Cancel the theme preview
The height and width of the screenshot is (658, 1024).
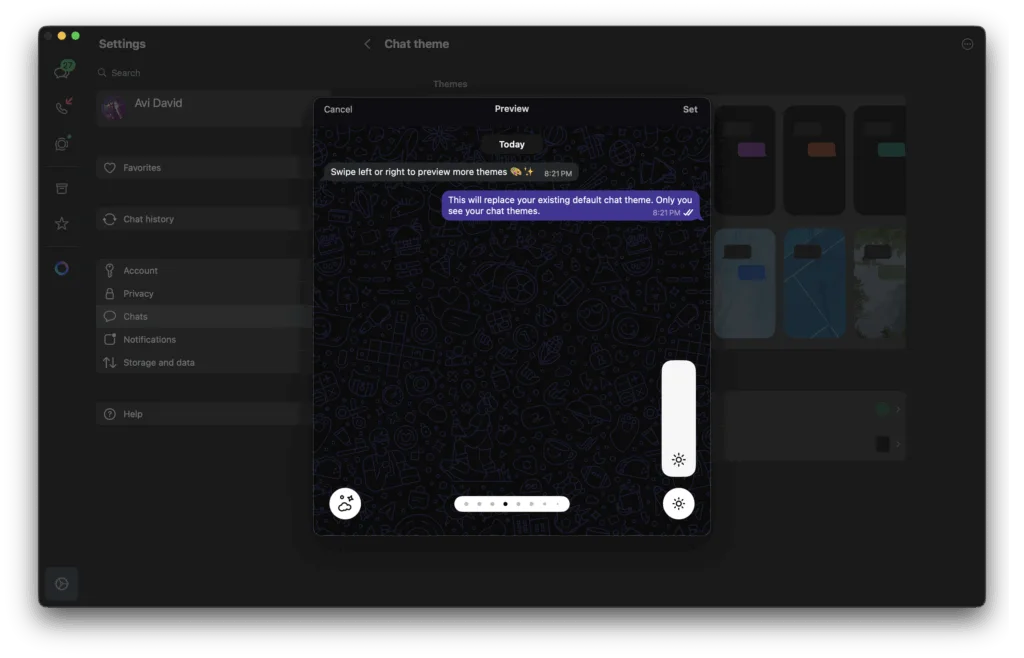pyautogui.click(x=338, y=110)
